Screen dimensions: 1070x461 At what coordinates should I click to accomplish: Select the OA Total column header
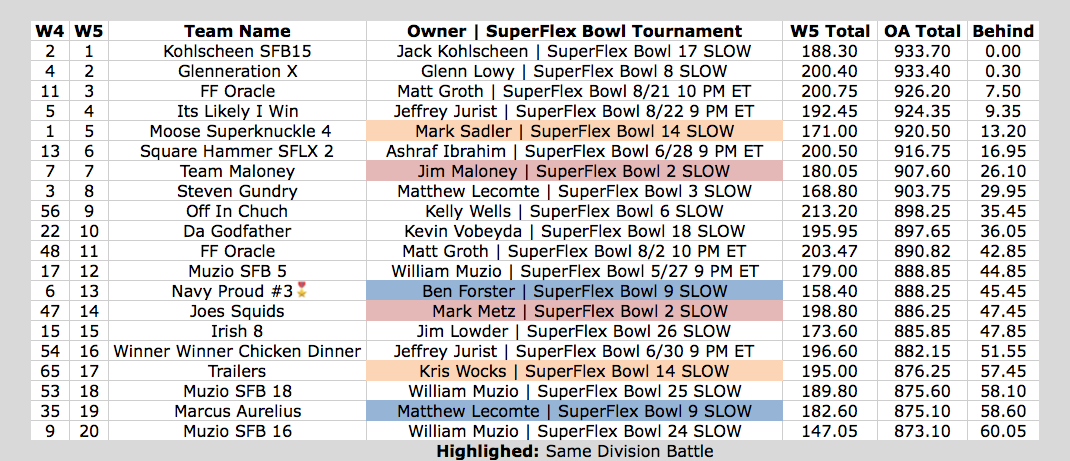pyautogui.click(x=922, y=31)
